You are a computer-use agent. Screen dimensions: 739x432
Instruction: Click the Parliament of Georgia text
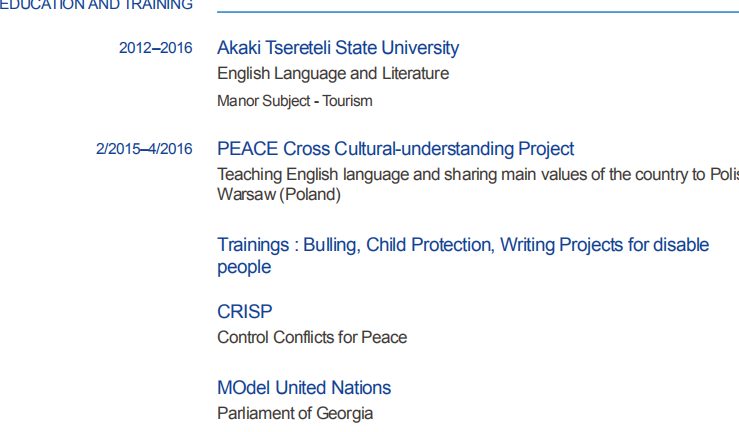coord(294,414)
